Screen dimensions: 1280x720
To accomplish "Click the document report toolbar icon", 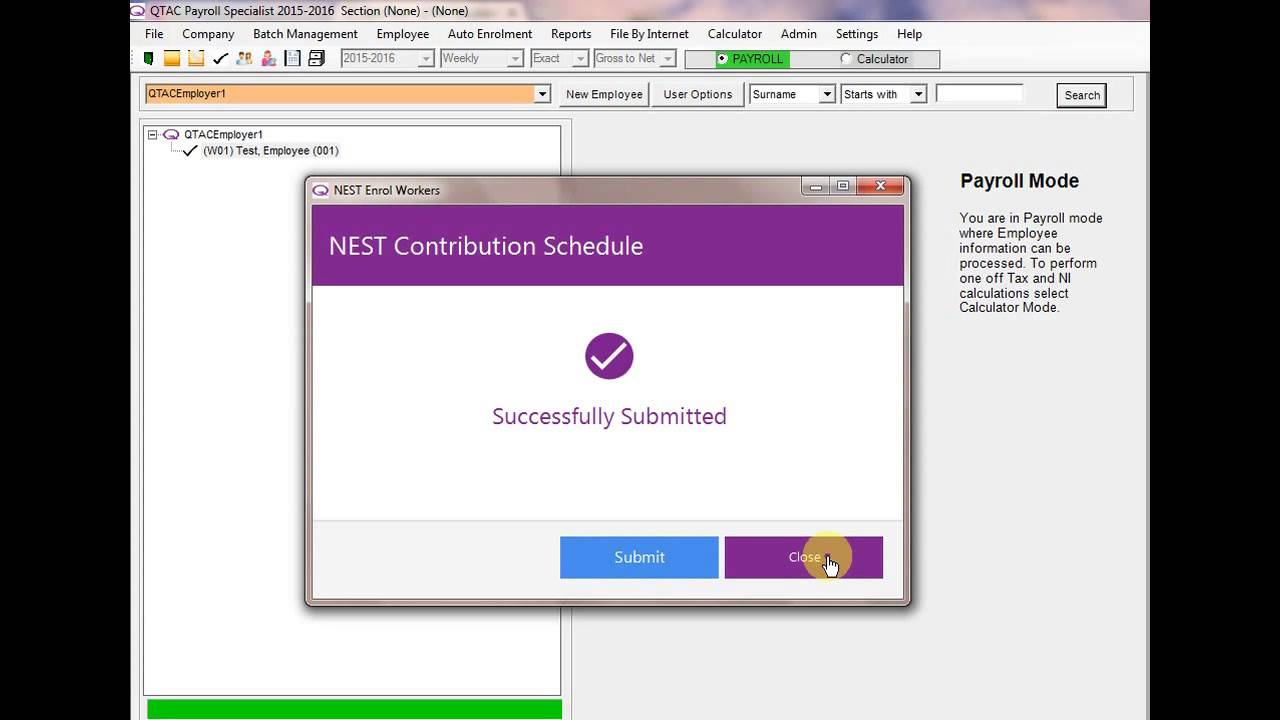I will pyautogui.click(x=292, y=59).
